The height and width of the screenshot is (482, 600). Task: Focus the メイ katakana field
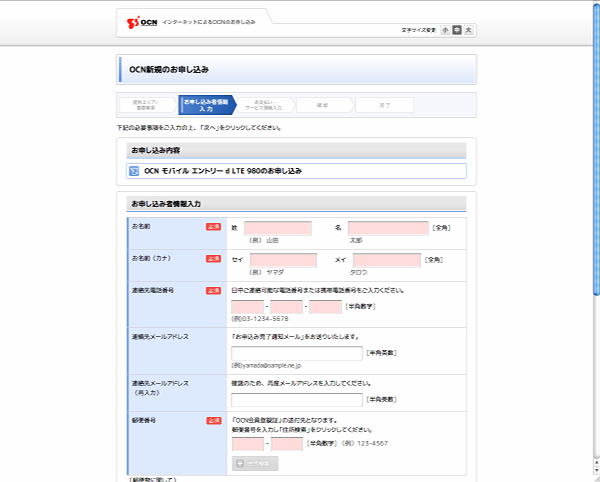tap(387, 260)
